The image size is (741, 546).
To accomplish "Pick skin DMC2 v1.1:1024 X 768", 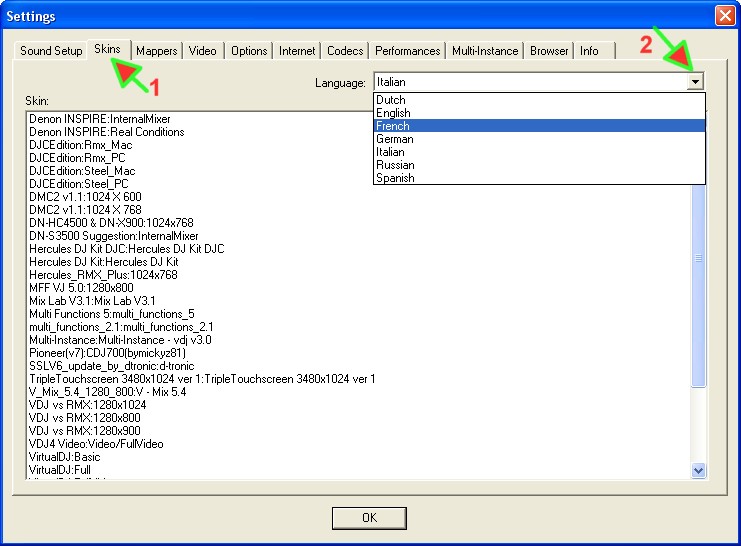I will (86, 210).
